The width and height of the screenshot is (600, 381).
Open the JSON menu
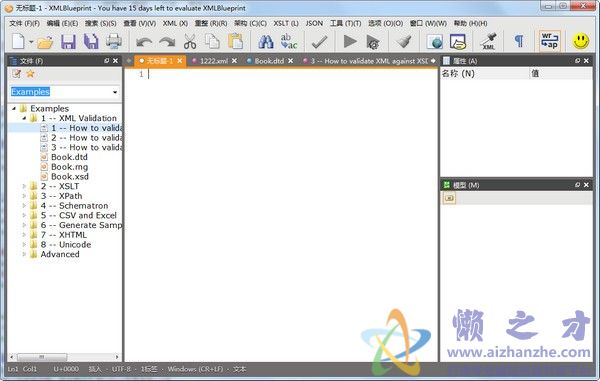pyautogui.click(x=314, y=23)
